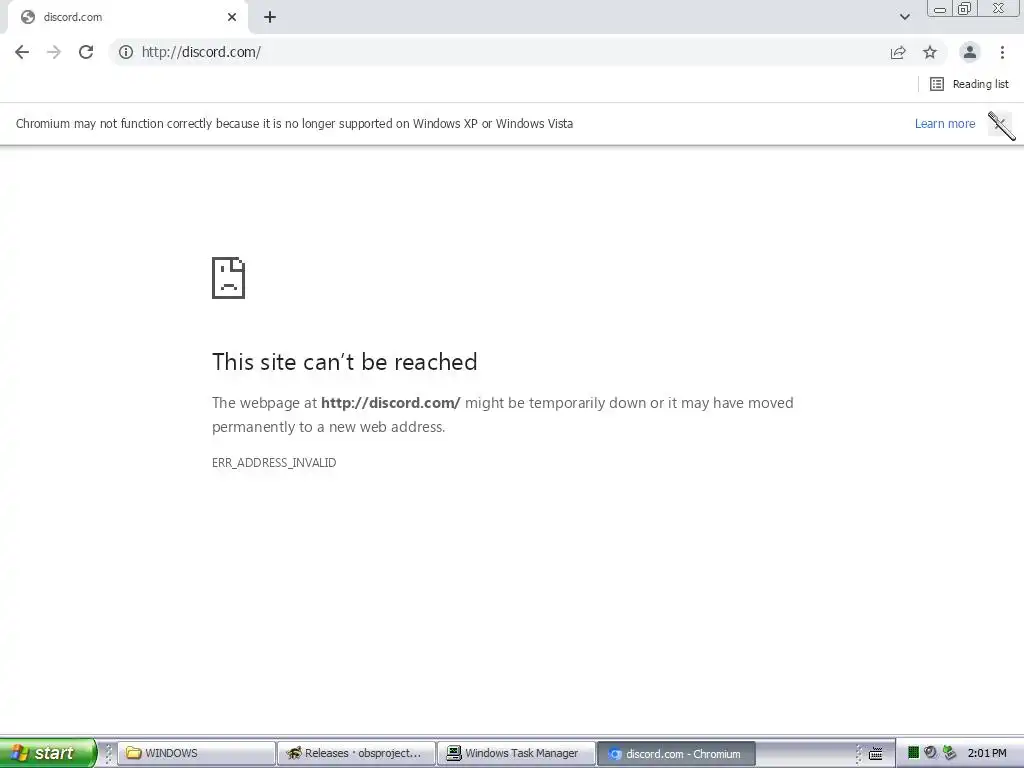Switch to WINDOWS folder taskbar item
Viewport: 1024px width, 768px height.
[197, 753]
